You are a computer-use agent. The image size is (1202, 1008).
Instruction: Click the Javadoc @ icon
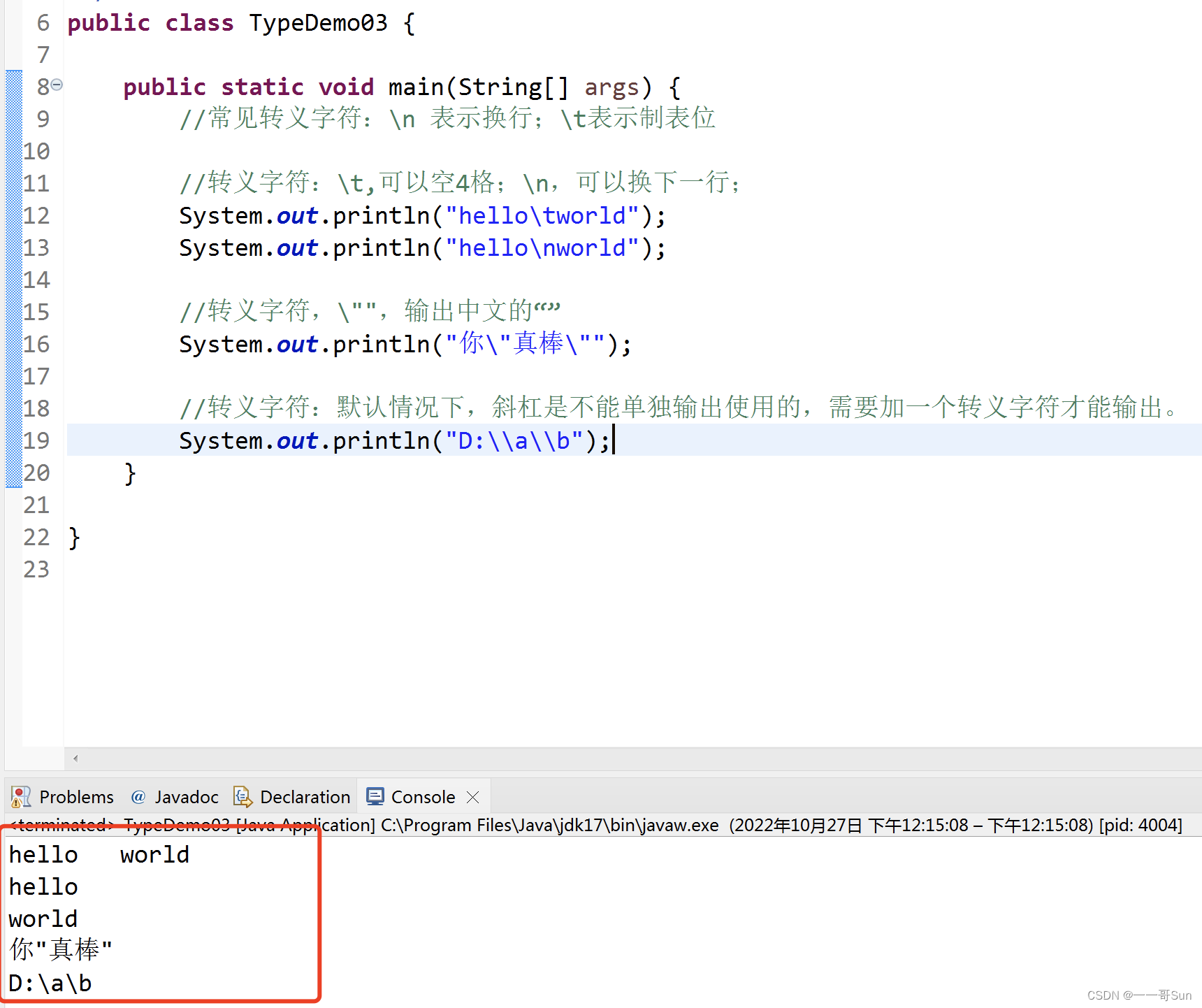138,797
